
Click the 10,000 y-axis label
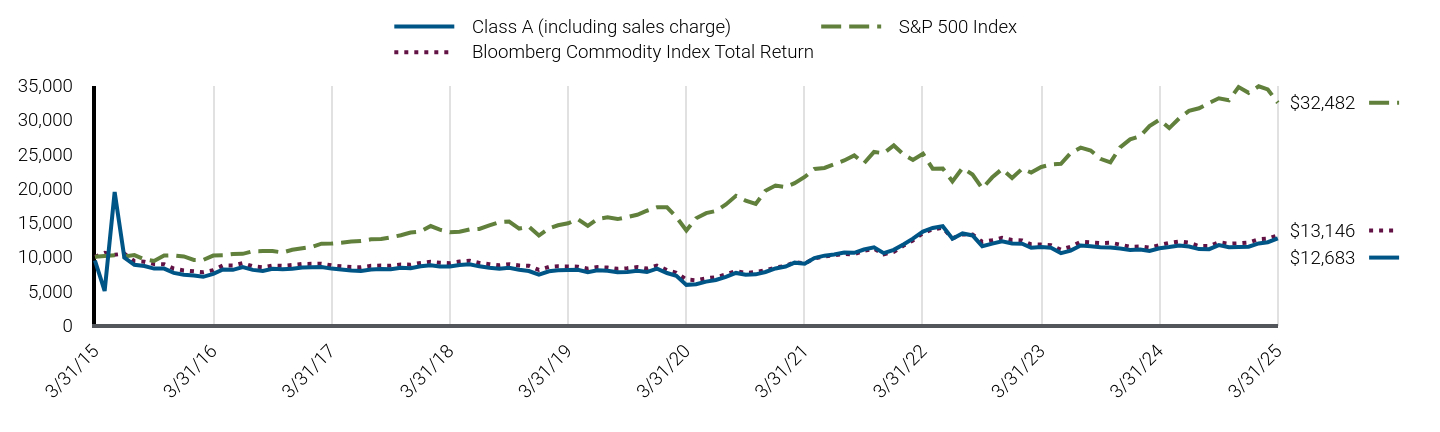(x=47, y=257)
